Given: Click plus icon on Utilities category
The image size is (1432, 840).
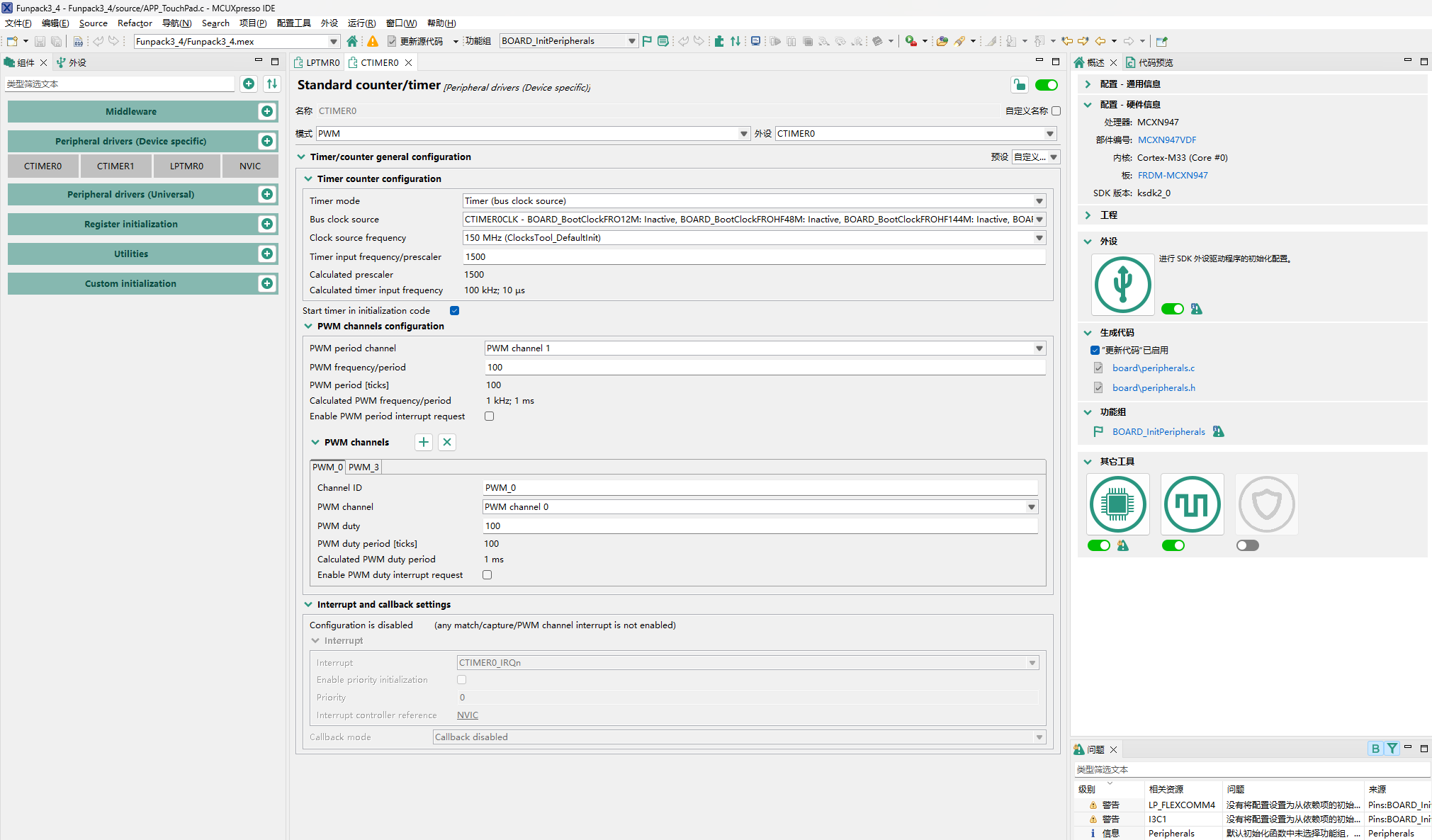Looking at the screenshot, I should tap(267, 254).
